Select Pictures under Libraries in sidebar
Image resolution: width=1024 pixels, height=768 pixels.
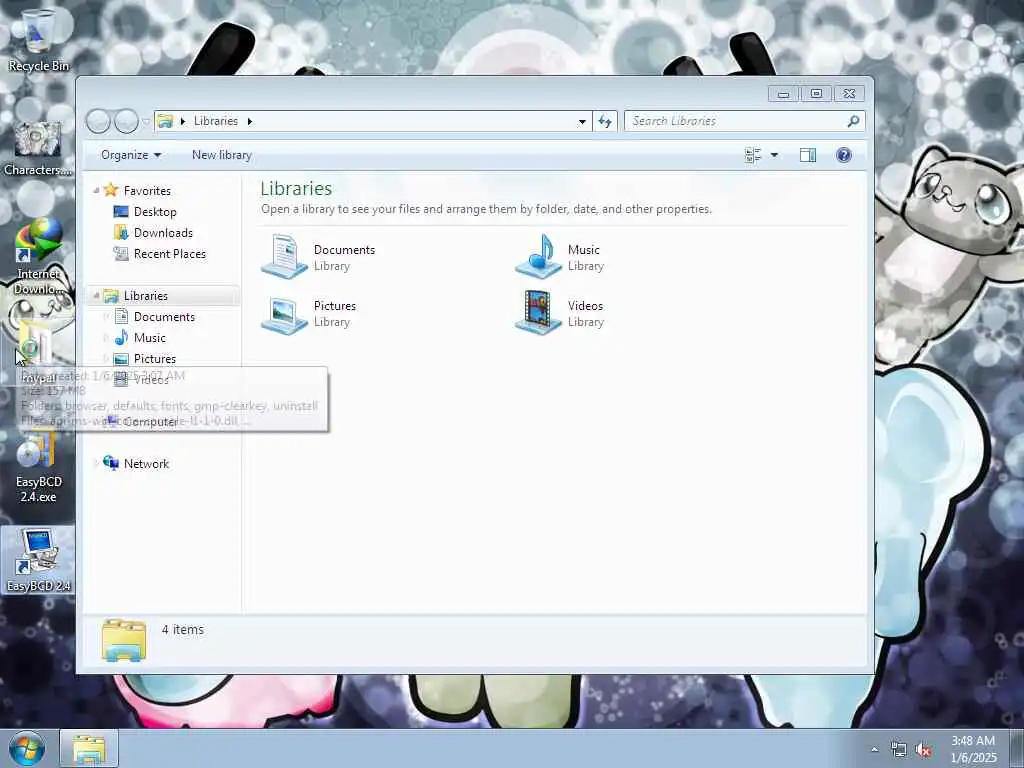[x=155, y=359]
